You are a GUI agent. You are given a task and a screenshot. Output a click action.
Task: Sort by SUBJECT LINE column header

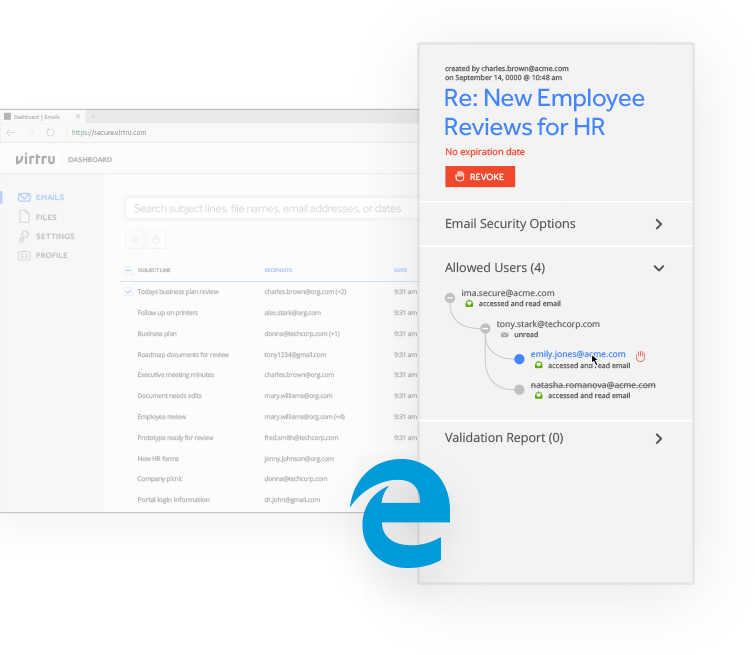pos(154,270)
